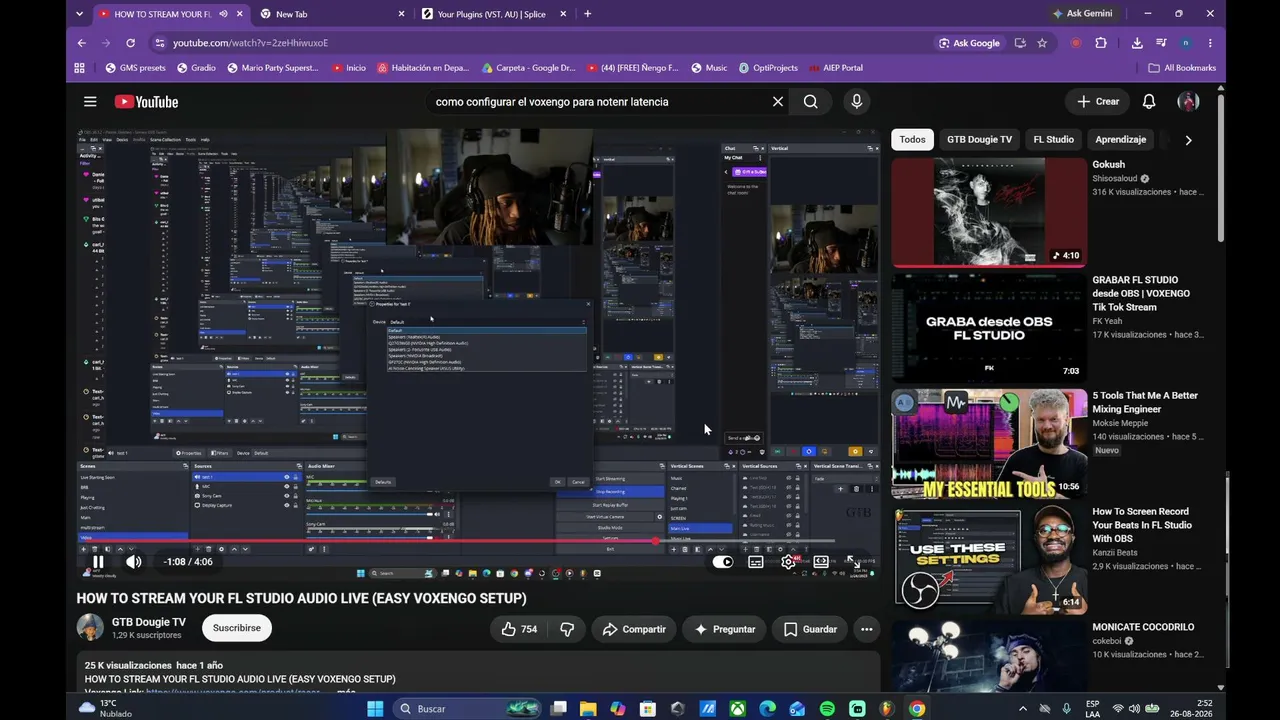Select the Aprendizaje filter chip
The image size is (1280, 720).
(x=1120, y=140)
